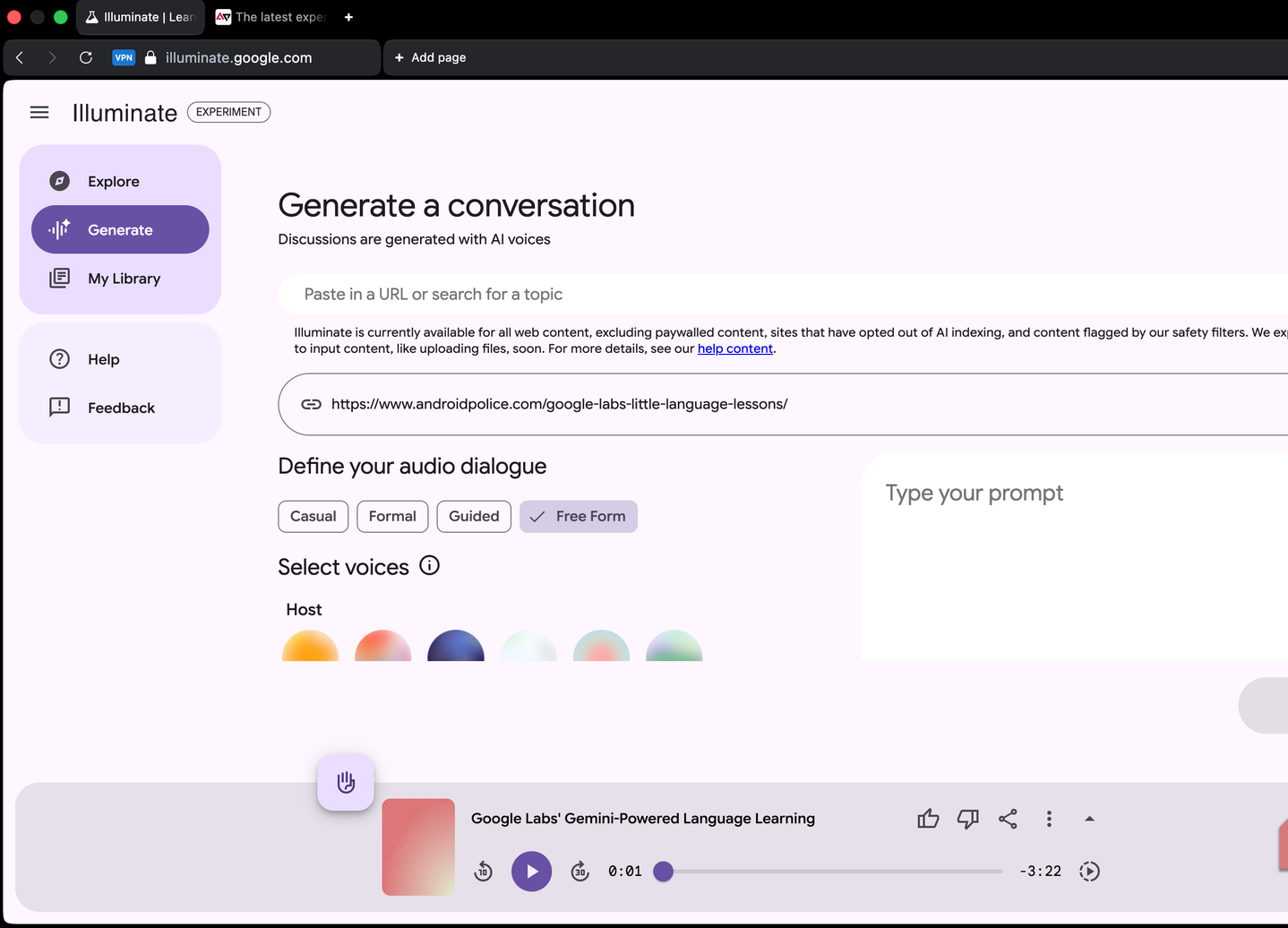Expand the audio player panel
Viewport: 1288px width, 928px height.
tap(1089, 819)
